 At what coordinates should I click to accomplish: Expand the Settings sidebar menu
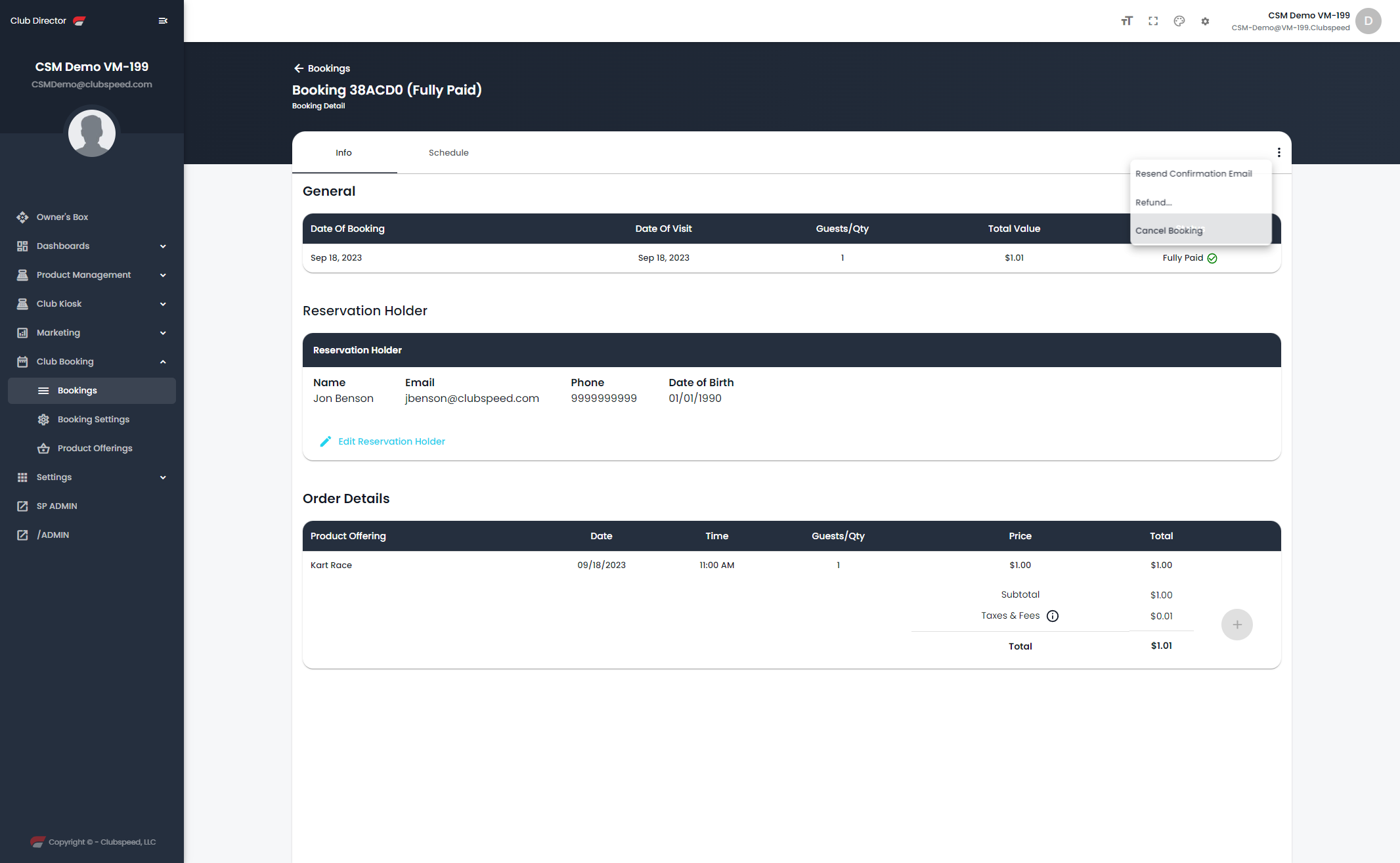point(92,477)
